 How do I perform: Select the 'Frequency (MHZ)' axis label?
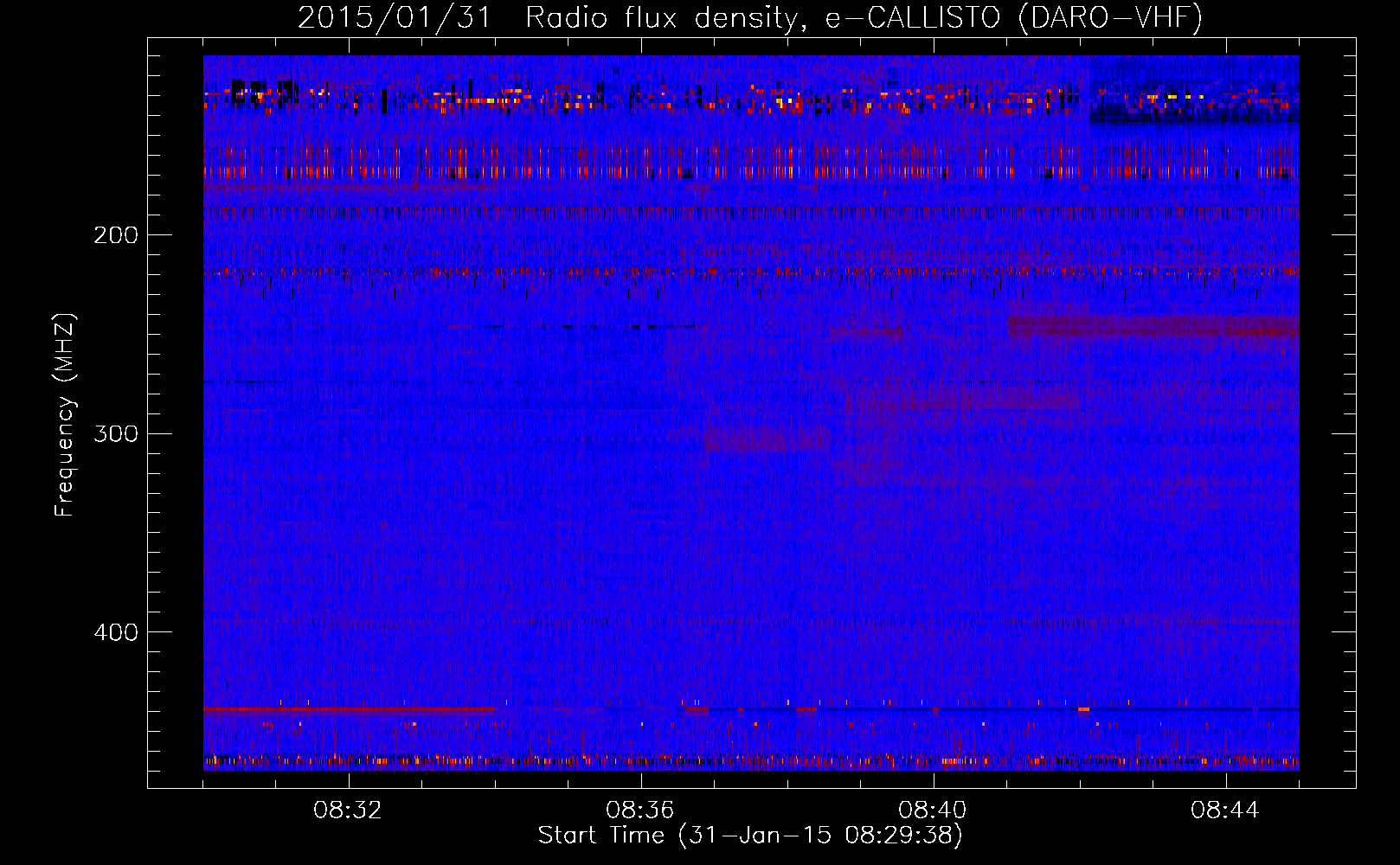tap(65, 415)
